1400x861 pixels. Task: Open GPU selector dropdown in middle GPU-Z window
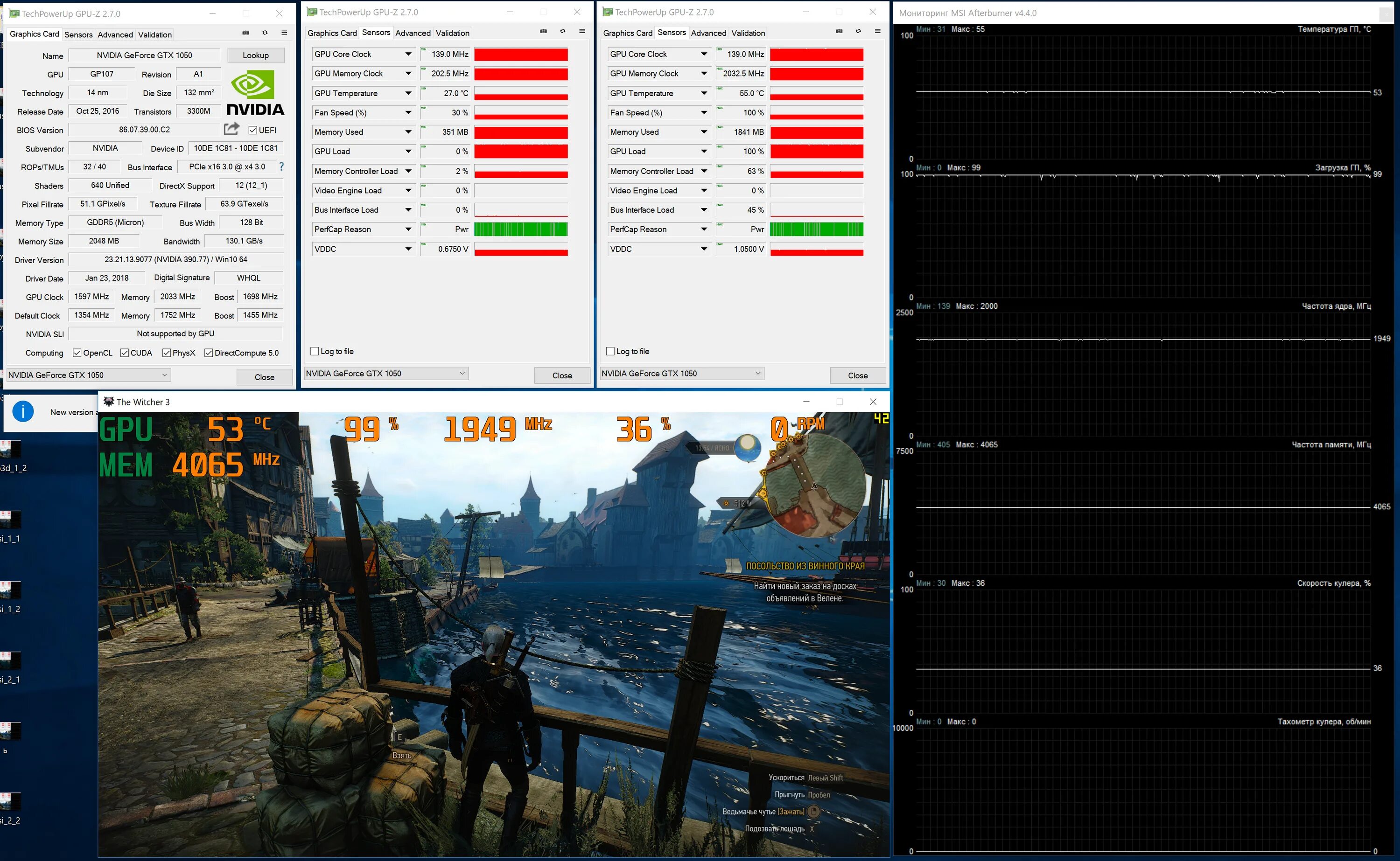point(386,374)
